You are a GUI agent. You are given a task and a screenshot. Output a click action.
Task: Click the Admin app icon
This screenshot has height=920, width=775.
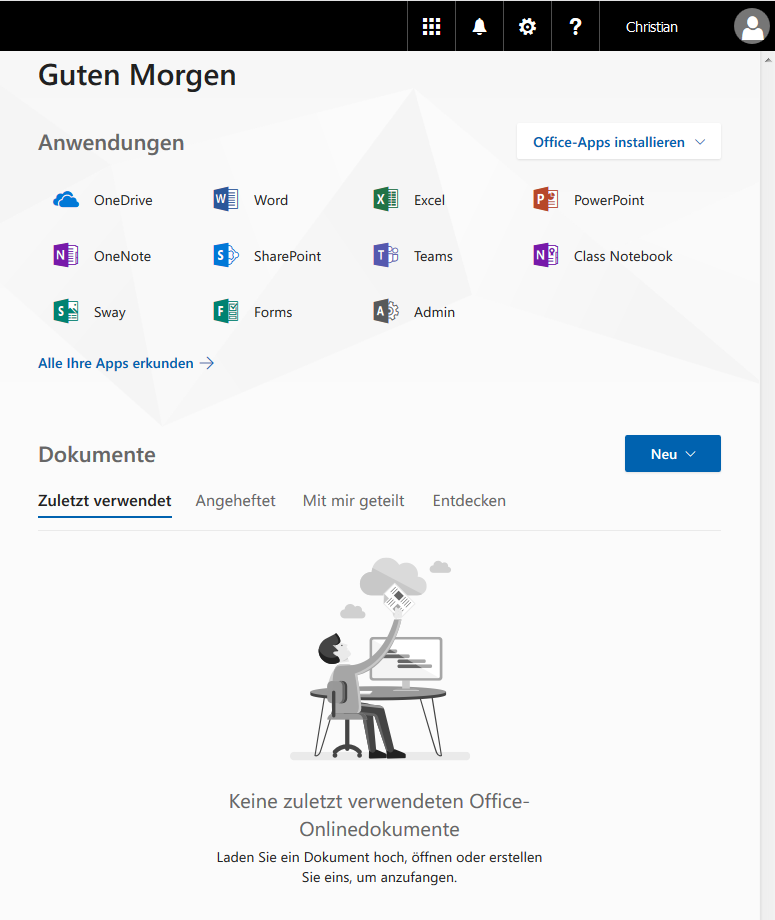tap(386, 311)
